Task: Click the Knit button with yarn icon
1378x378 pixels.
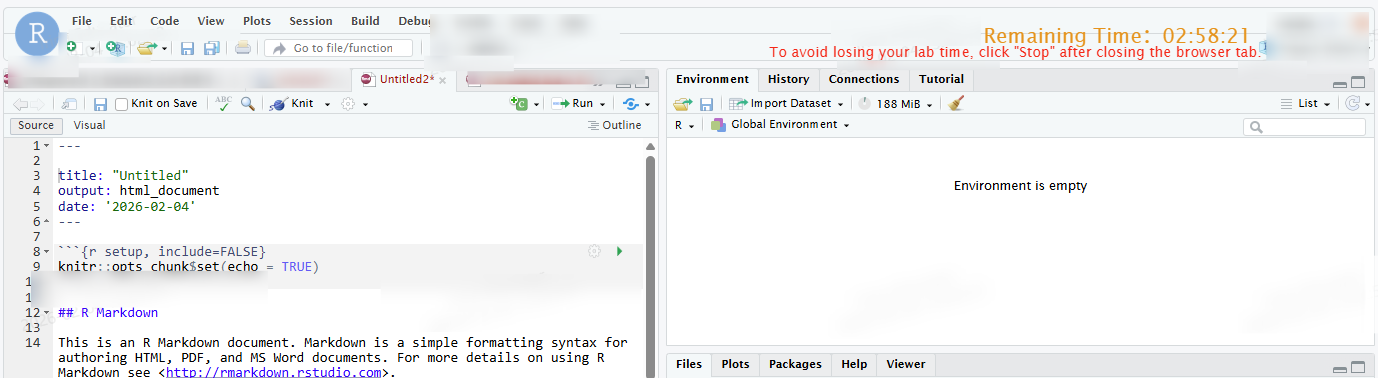Action: [x=293, y=104]
